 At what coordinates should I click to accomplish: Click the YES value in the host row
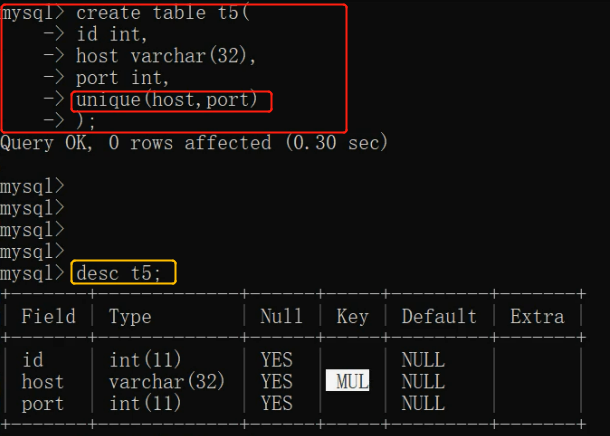pyautogui.click(x=276, y=381)
